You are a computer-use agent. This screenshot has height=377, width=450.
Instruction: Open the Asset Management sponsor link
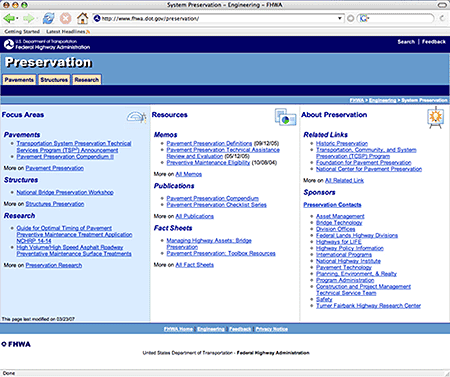click(x=340, y=216)
